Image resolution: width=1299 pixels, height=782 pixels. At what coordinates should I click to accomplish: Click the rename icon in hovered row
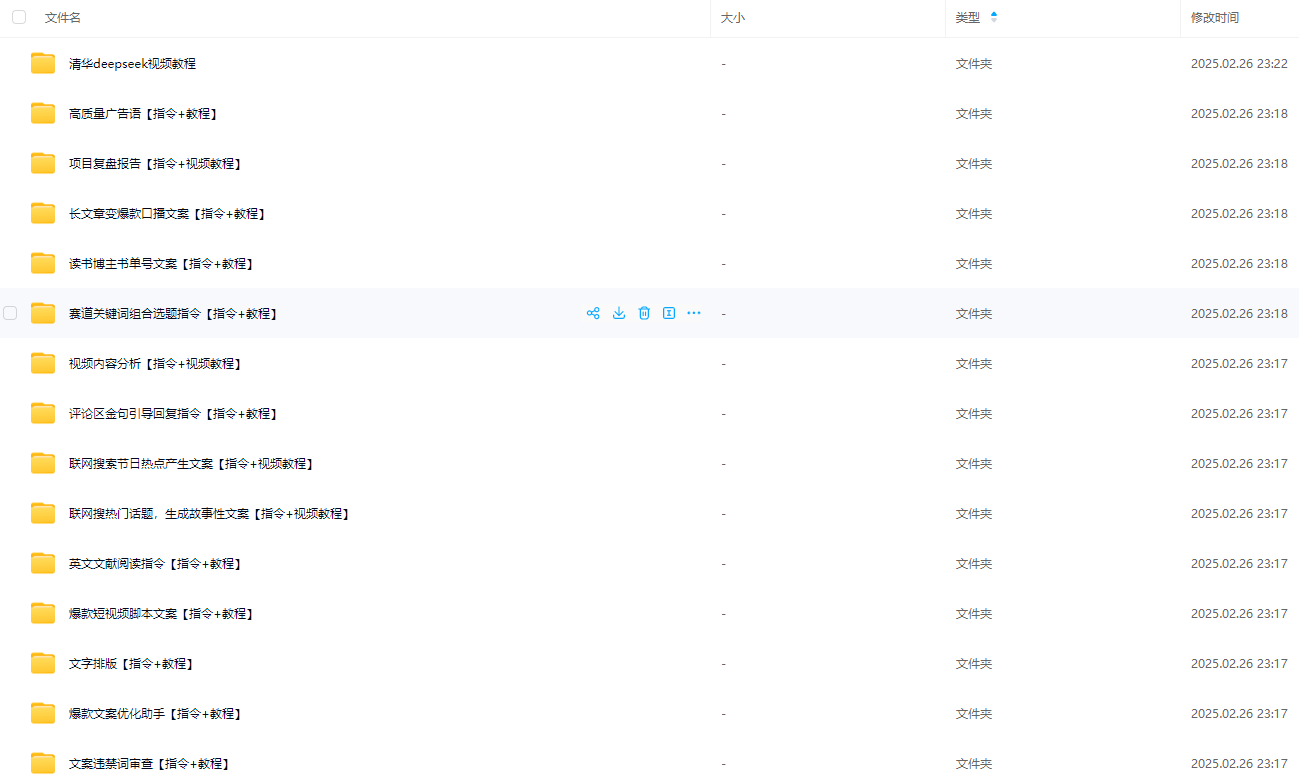(x=669, y=313)
